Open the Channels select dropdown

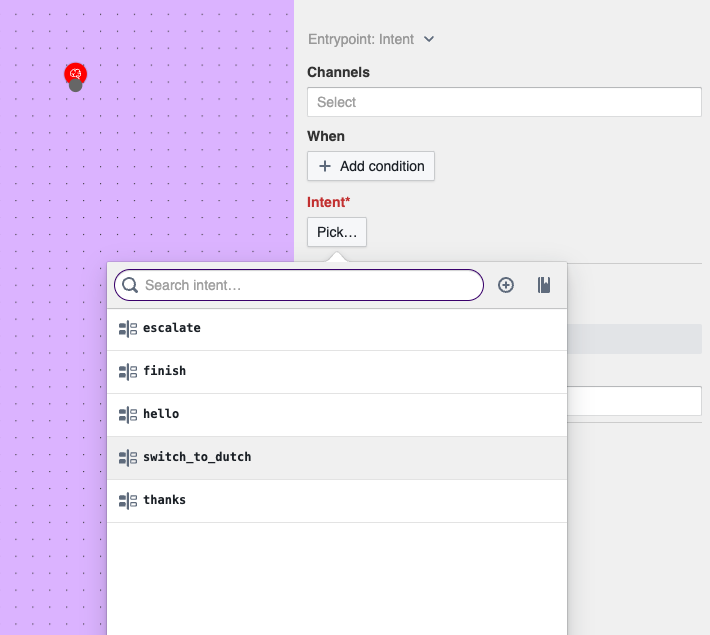coord(504,102)
